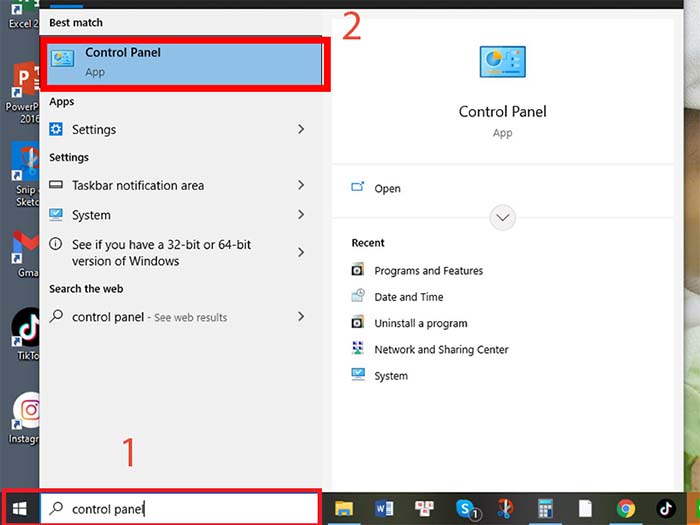
Task: Click the web search magnifier icon
Action: coord(56,316)
